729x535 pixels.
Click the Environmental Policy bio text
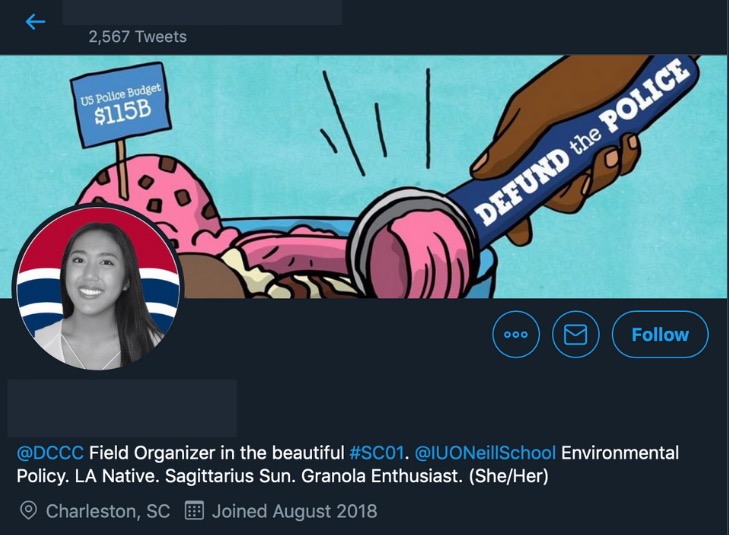[x=620, y=453]
